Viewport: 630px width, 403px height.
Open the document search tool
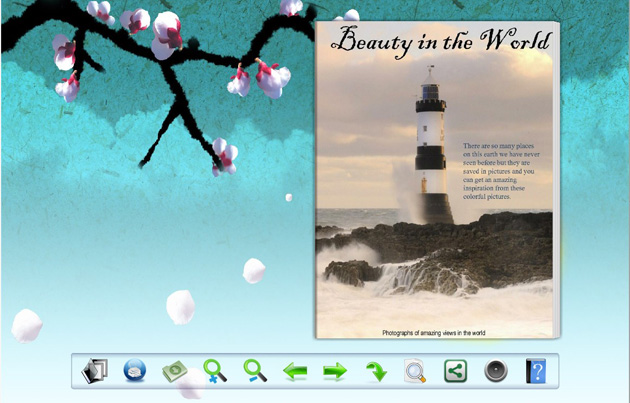click(x=415, y=370)
